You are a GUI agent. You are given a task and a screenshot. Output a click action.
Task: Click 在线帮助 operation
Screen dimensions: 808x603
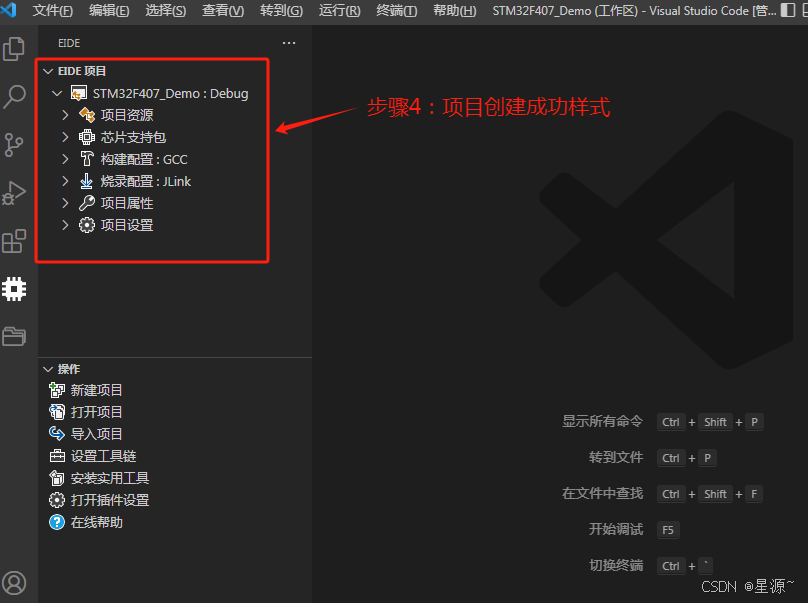pos(96,522)
